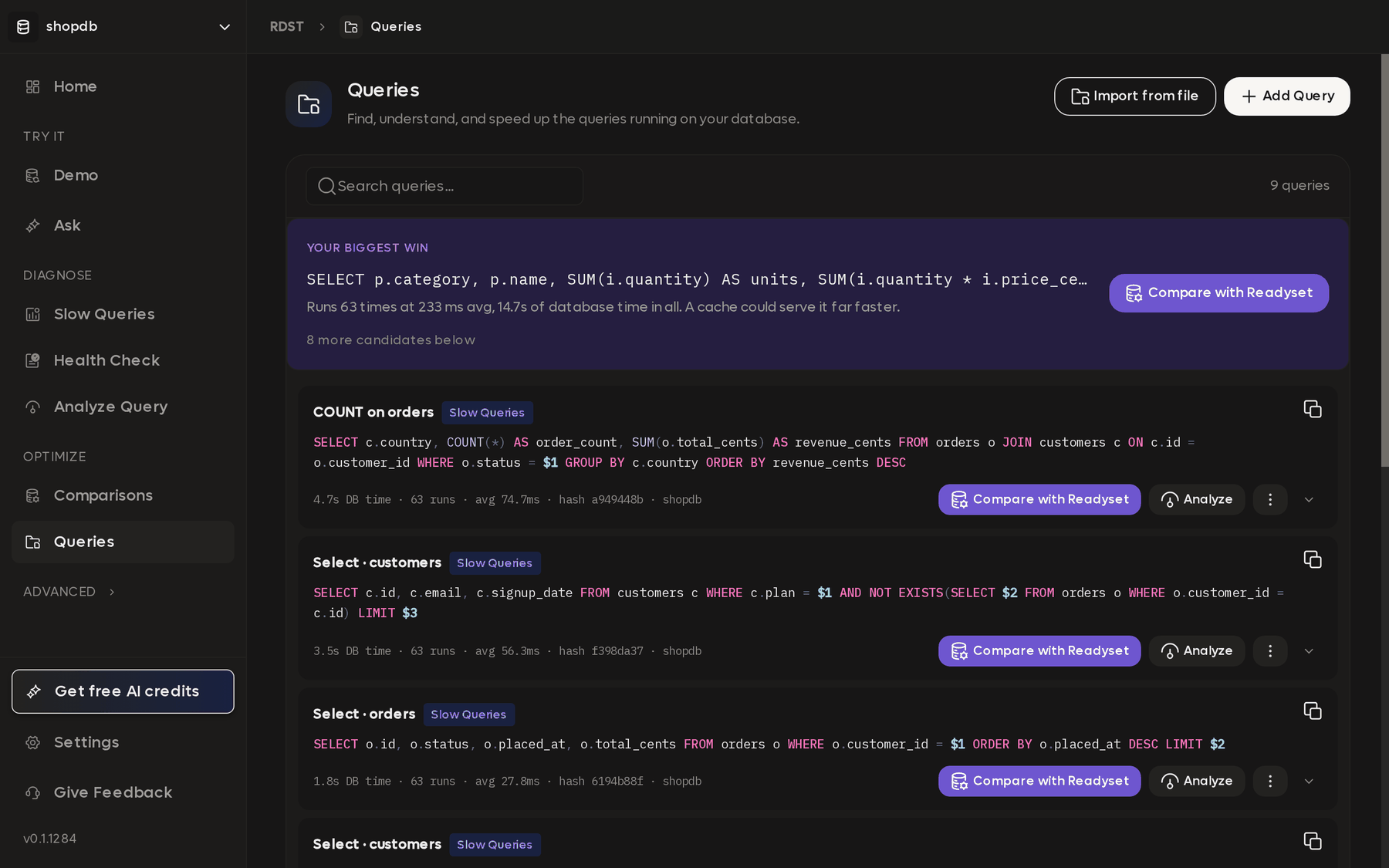Copy the Select orders query
Screen dimensions: 1389x868
pos(1312,711)
